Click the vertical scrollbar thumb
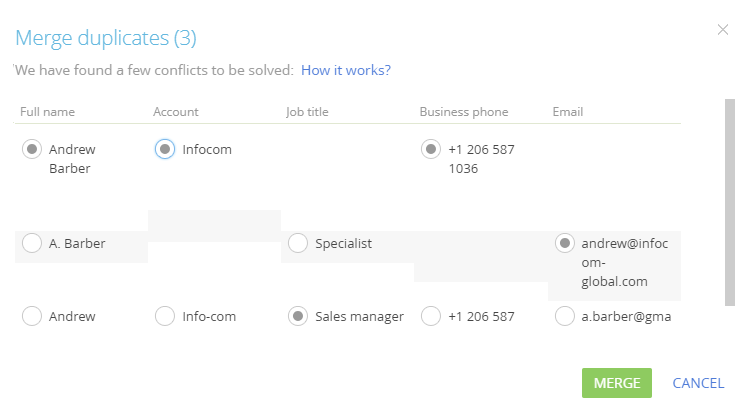The width and height of the screenshot is (749, 417). (x=729, y=203)
